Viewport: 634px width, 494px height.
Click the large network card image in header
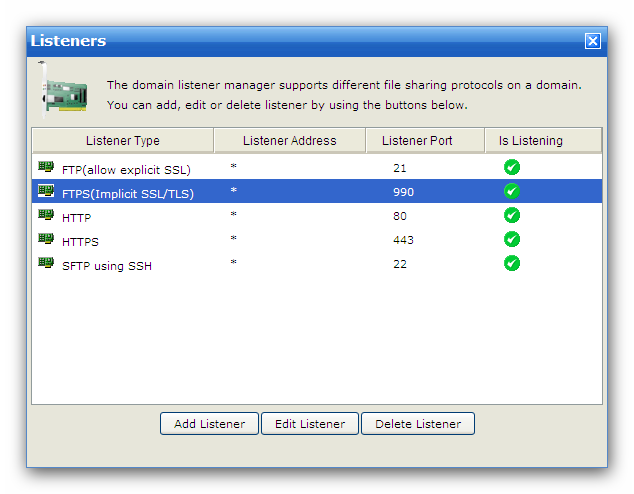[63, 90]
